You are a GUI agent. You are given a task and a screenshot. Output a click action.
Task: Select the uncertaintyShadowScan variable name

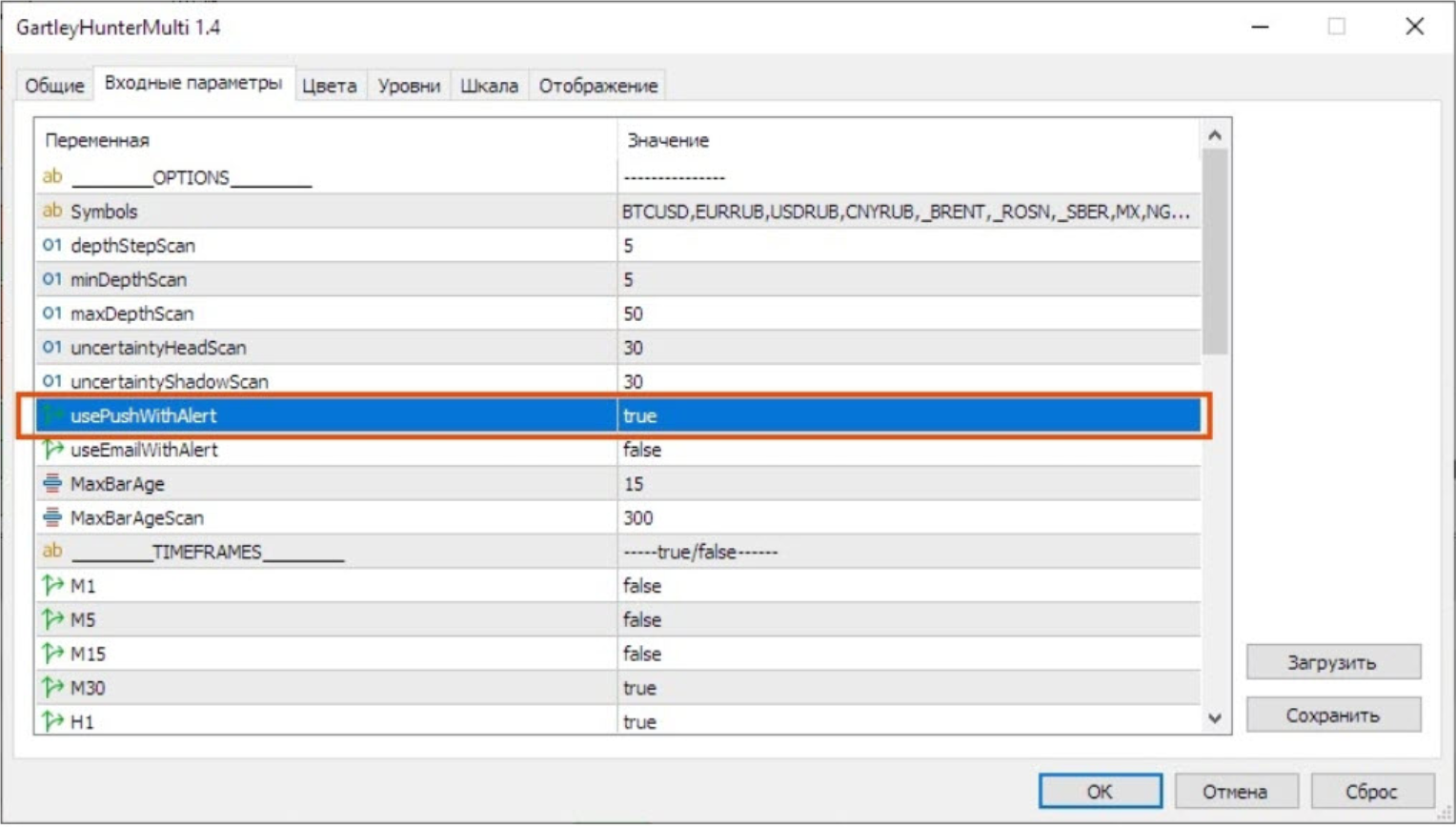(170, 382)
